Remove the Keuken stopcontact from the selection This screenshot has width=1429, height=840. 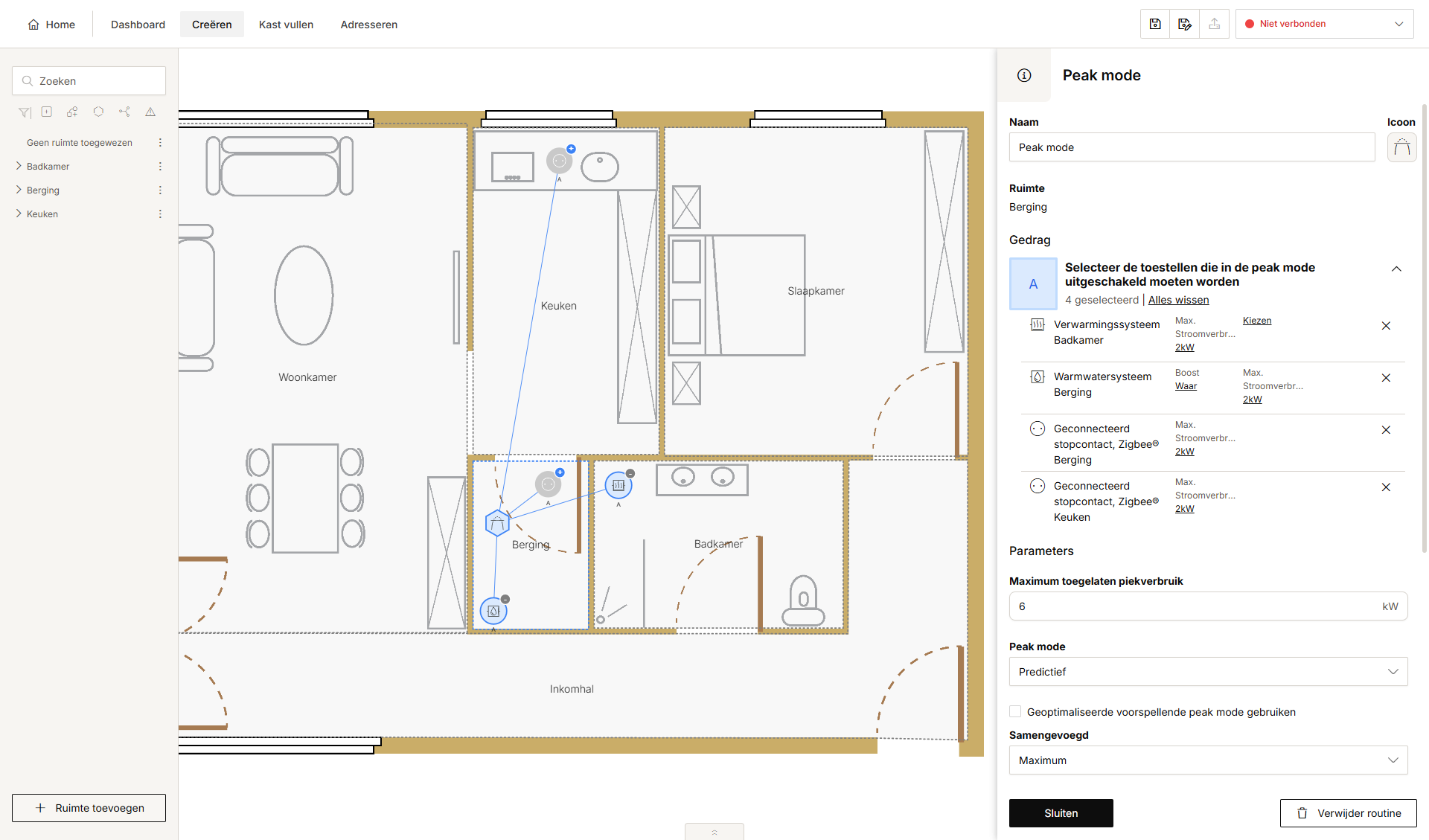[x=1386, y=487]
